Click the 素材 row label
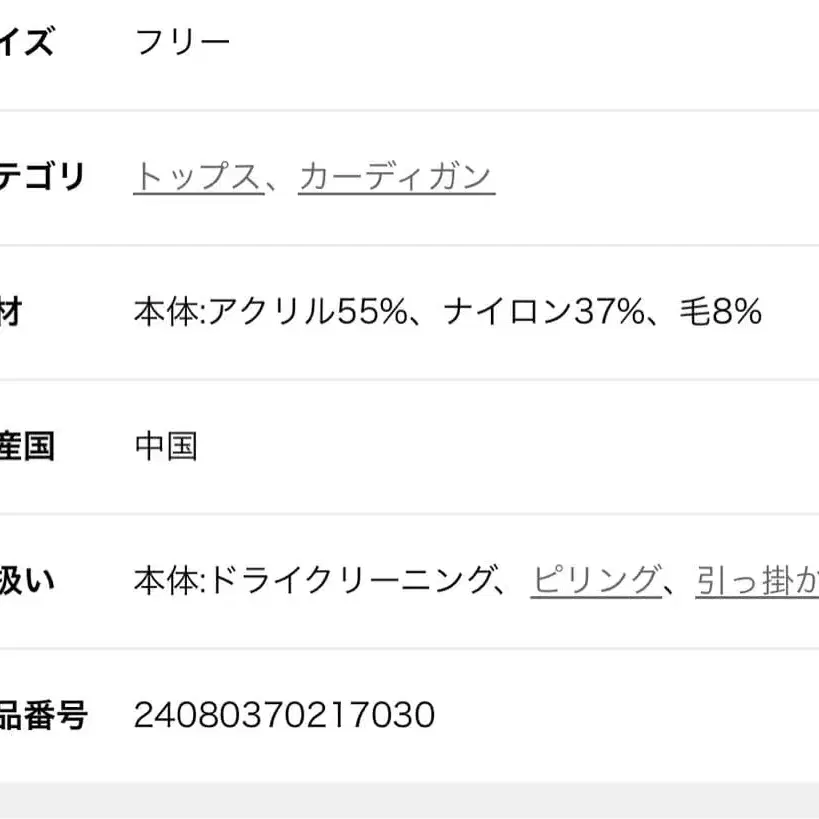 pyautogui.click(x=10, y=312)
